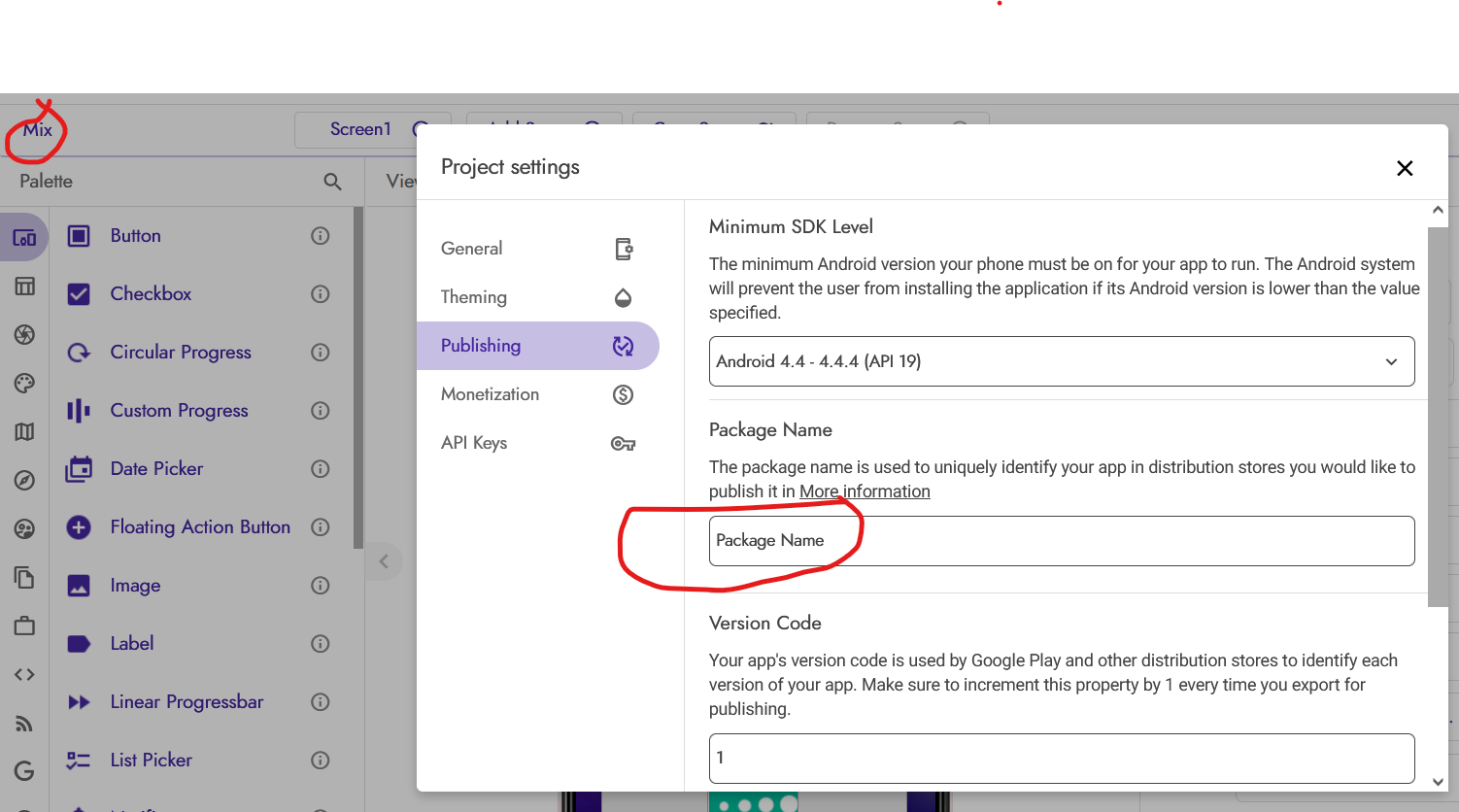Open the General settings tab

click(538, 249)
